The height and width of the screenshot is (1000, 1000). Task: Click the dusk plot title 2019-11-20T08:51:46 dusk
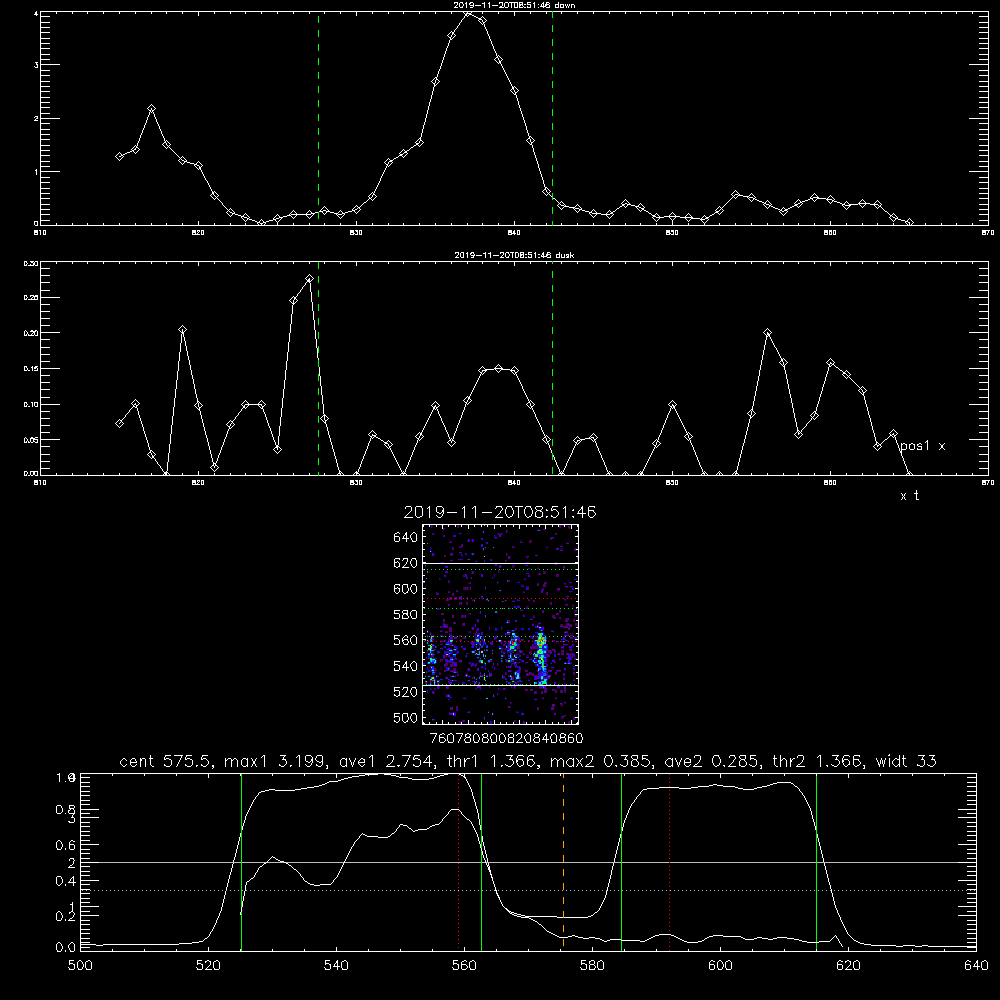coord(514,254)
